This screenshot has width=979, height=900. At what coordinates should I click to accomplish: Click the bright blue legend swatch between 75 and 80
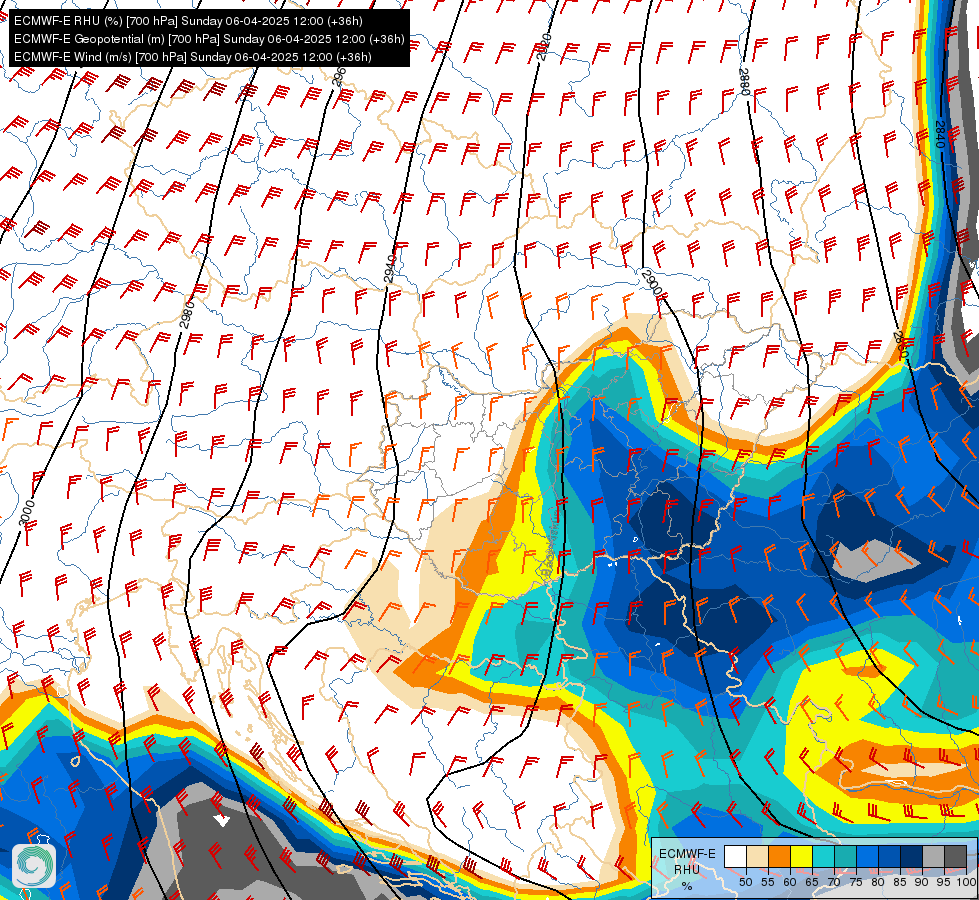coord(867,856)
